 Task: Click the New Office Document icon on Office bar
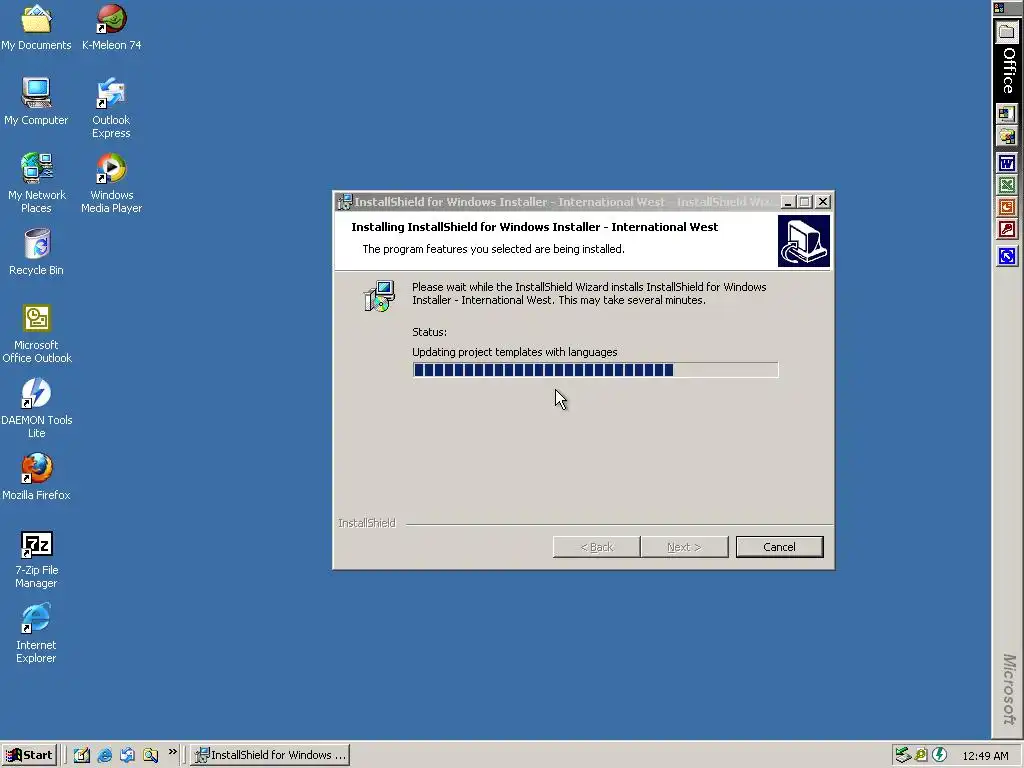click(x=1006, y=114)
